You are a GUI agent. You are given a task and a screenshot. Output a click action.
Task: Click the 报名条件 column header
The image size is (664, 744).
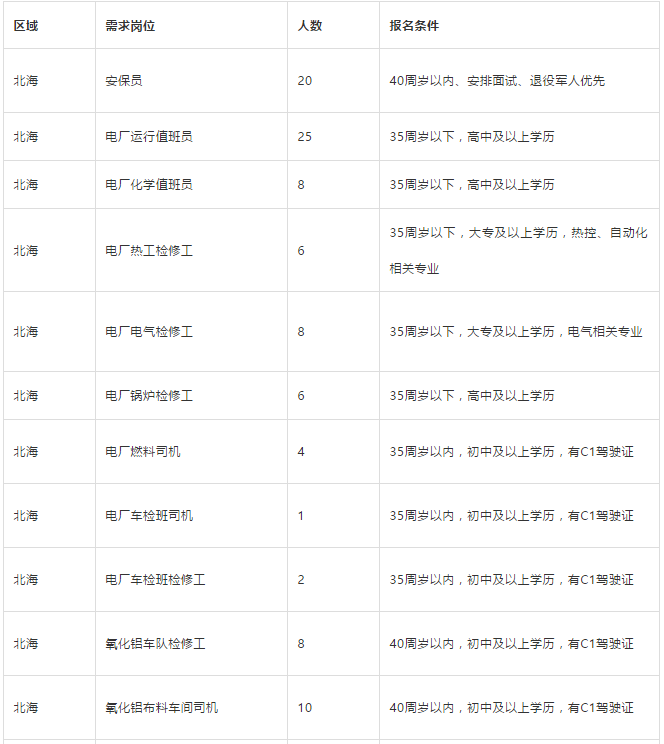(x=414, y=26)
